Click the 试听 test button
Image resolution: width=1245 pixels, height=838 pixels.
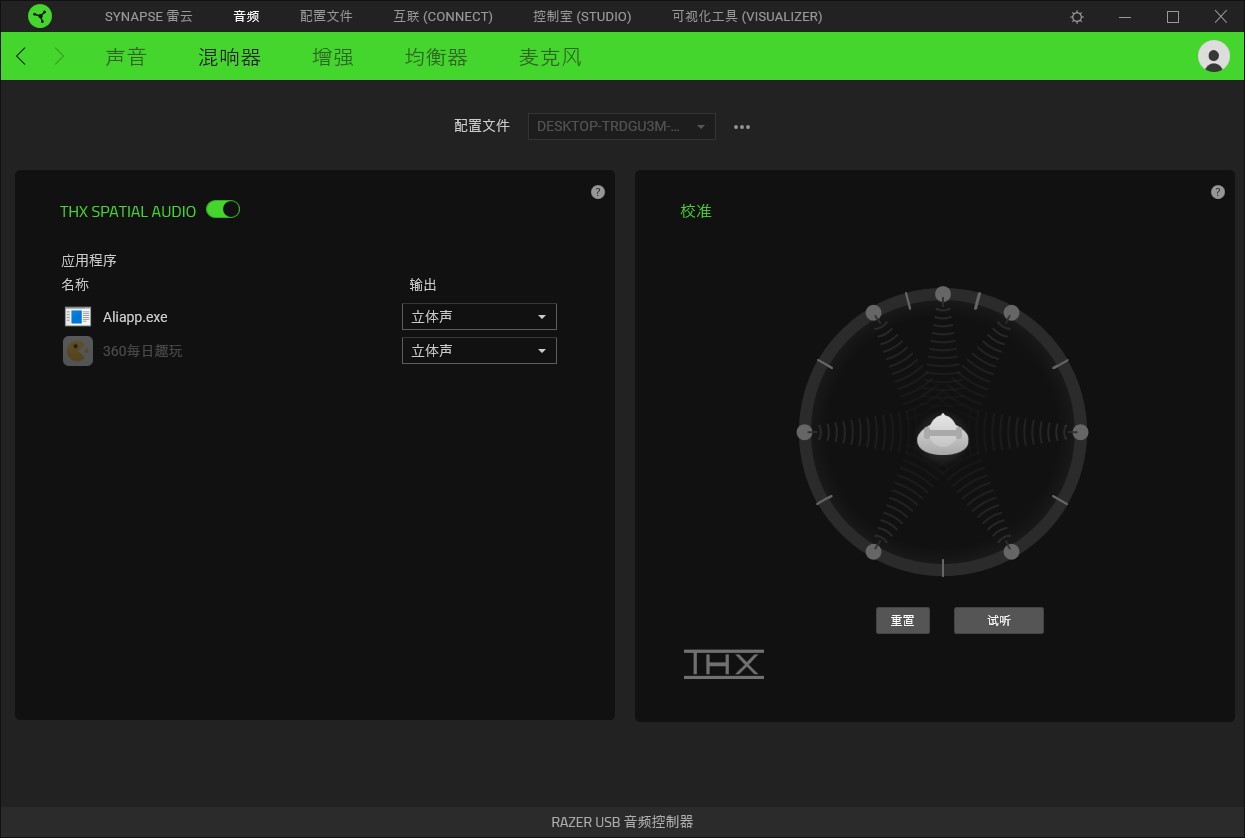999,620
